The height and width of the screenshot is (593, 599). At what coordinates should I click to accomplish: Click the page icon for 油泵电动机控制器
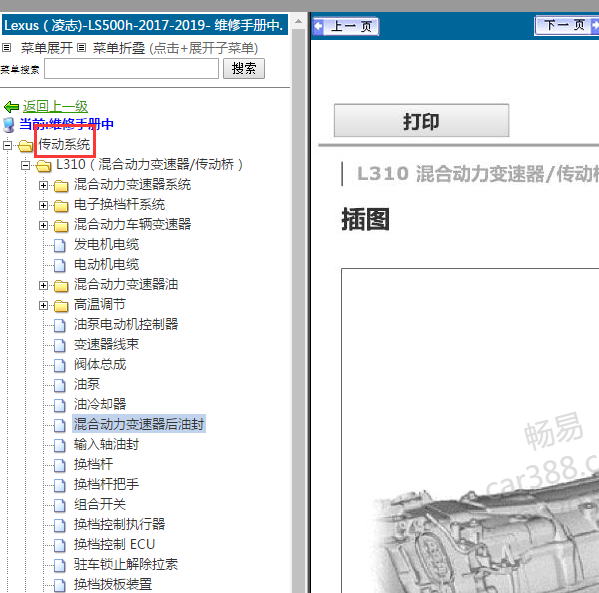pyautogui.click(x=60, y=325)
